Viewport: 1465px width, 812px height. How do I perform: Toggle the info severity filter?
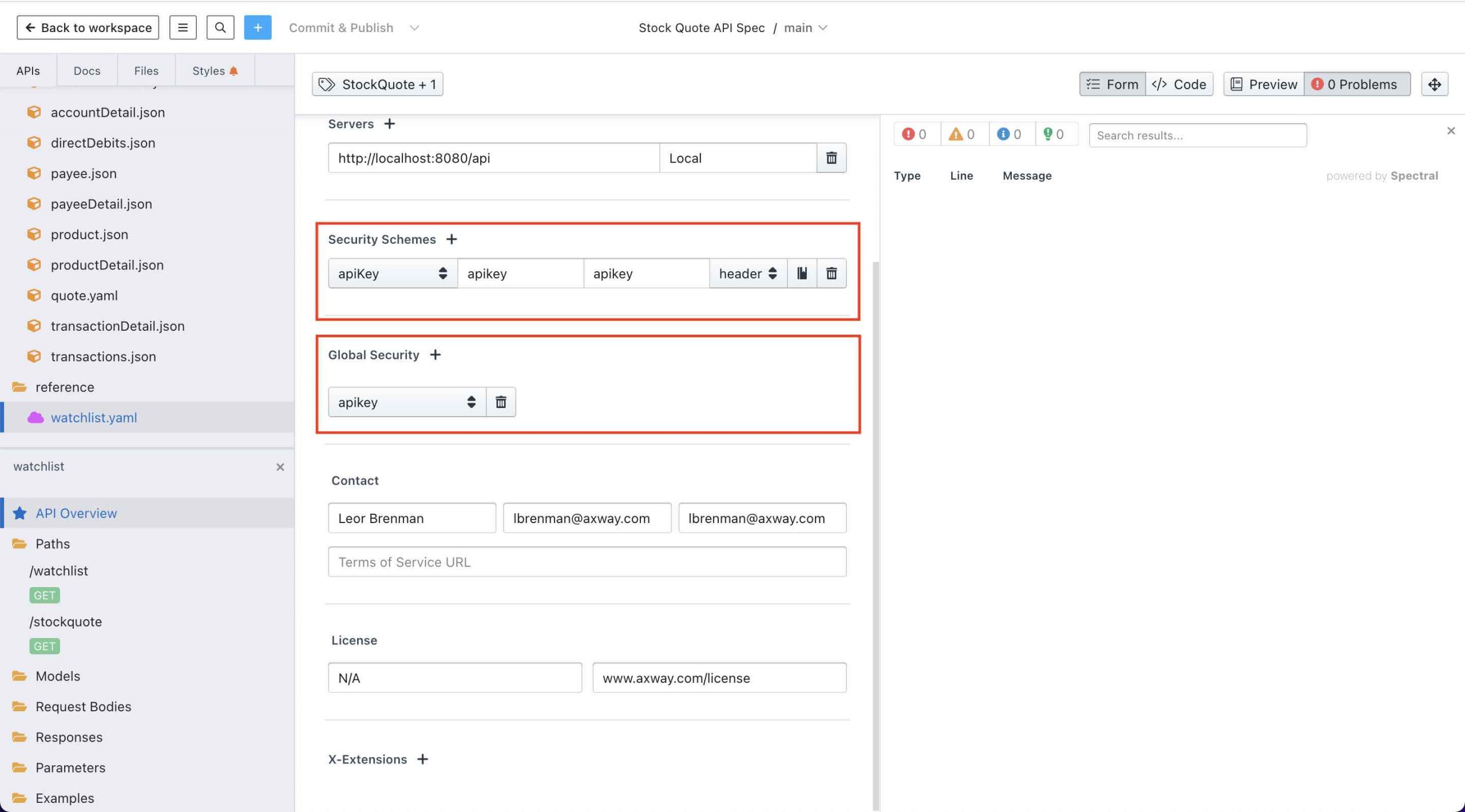pos(1009,134)
